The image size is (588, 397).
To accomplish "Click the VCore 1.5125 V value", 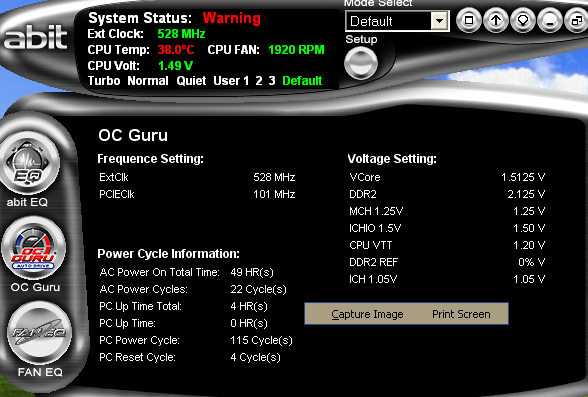I will pos(523,177).
